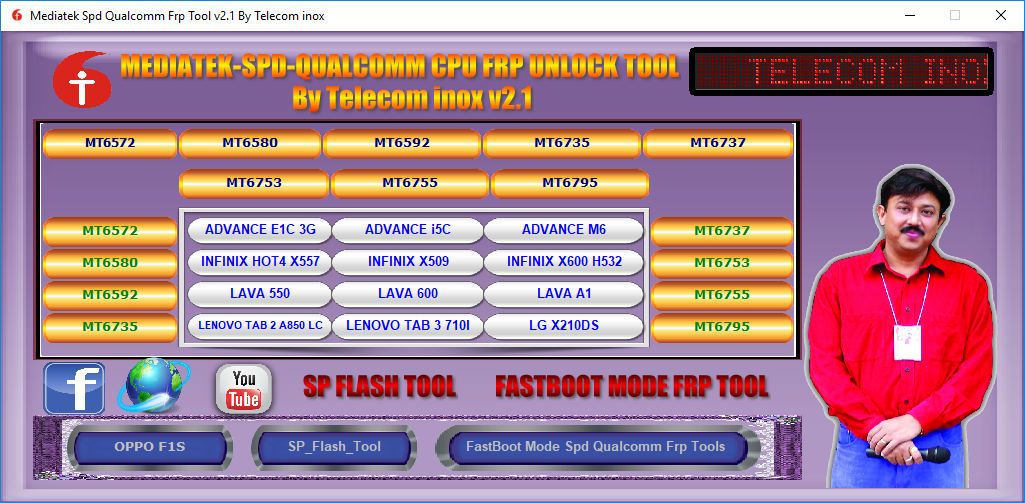This screenshot has height=503, width=1025.
Task: Choose green MT6572 side button
Action: click(x=110, y=232)
